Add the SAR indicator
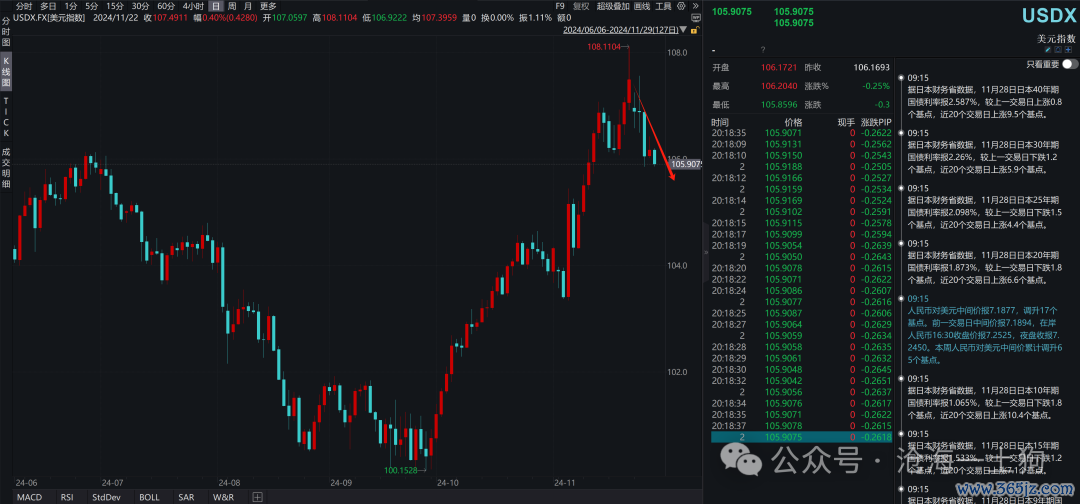 (186, 496)
